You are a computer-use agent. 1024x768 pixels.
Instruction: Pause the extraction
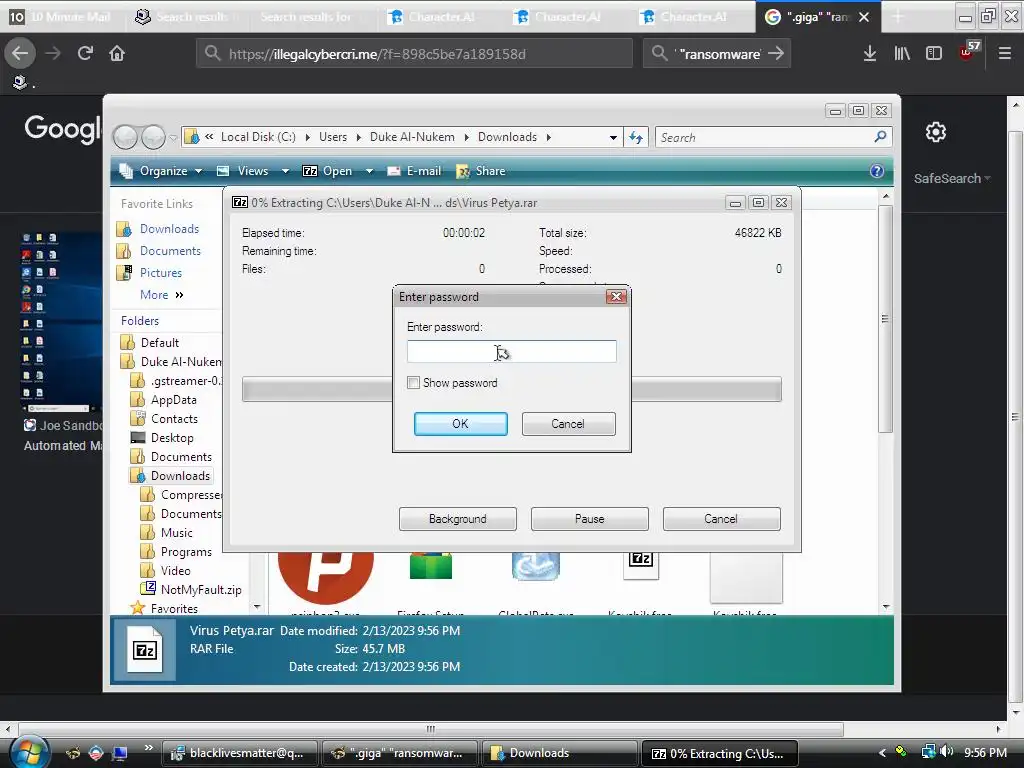coord(590,519)
